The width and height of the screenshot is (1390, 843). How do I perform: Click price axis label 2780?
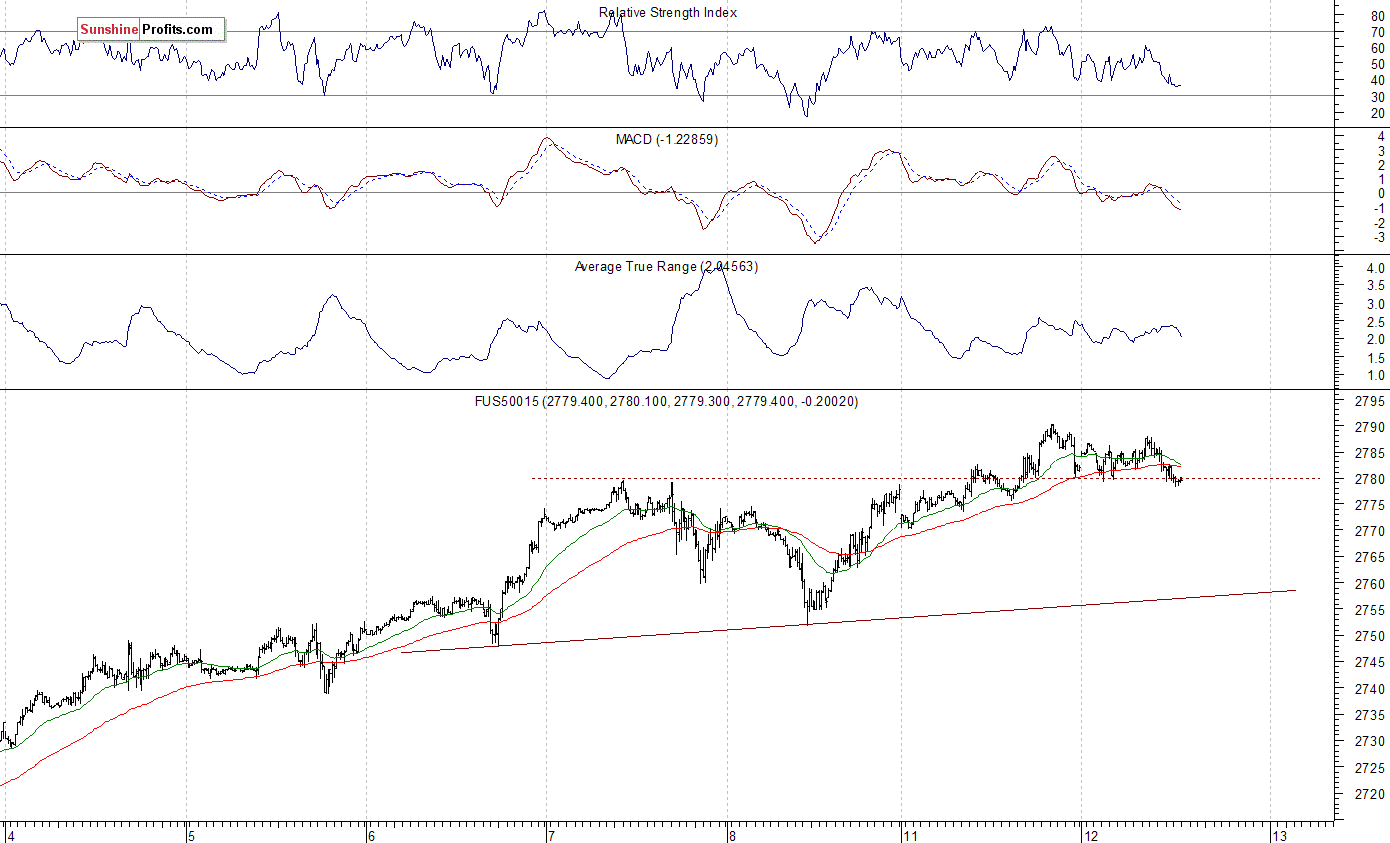[x=1372, y=479]
